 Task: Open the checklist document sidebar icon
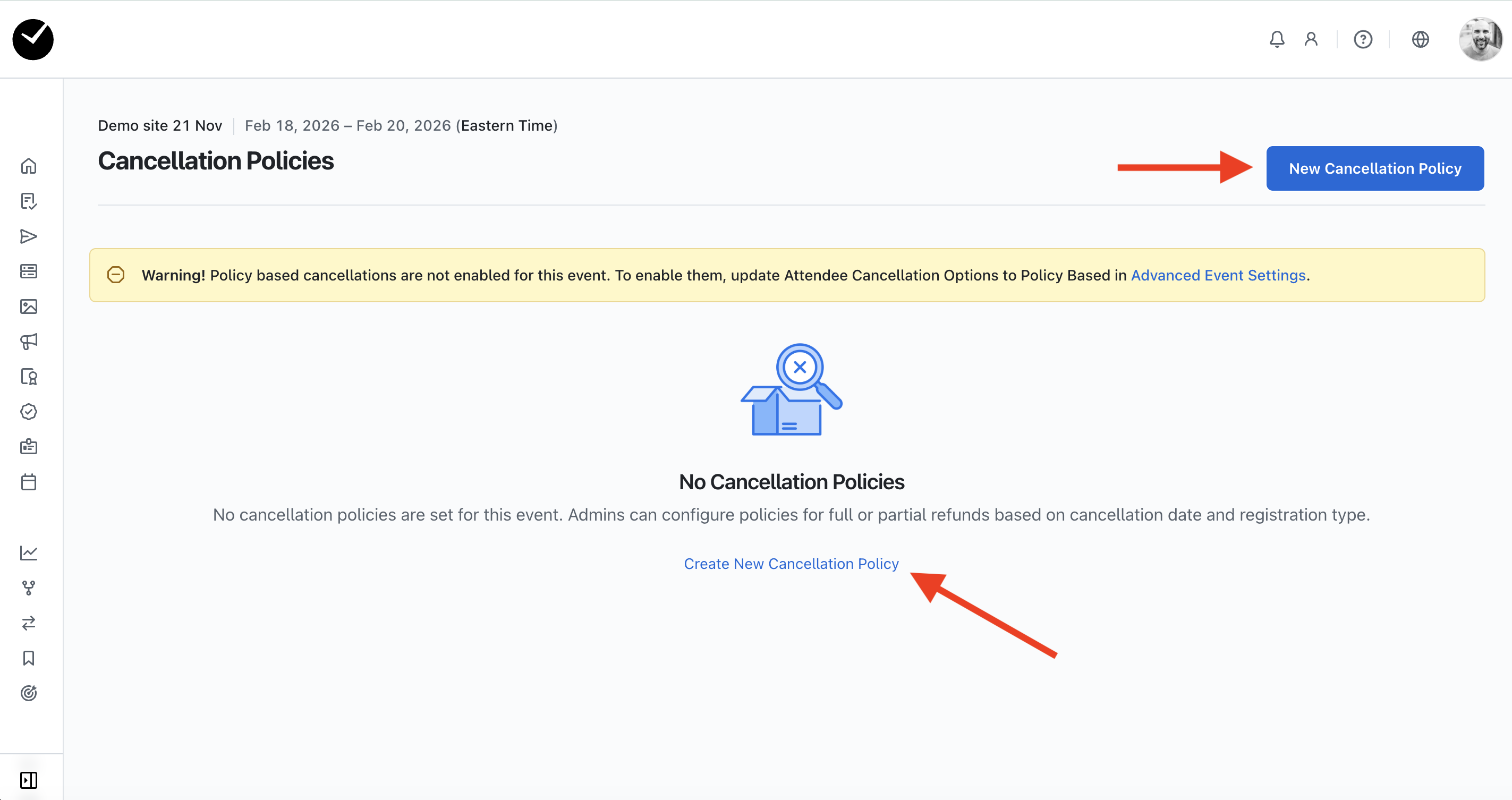tap(28, 201)
